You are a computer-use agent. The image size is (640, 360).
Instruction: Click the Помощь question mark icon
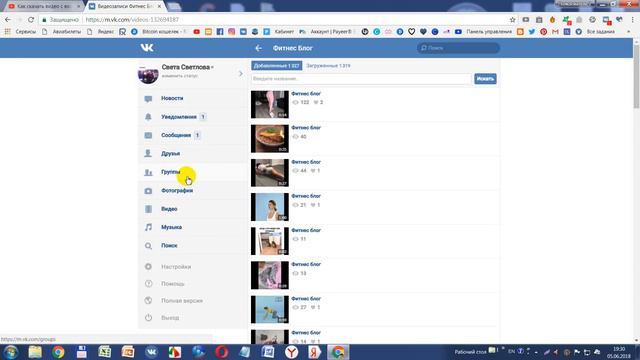pyautogui.click(x=148, y=284)
